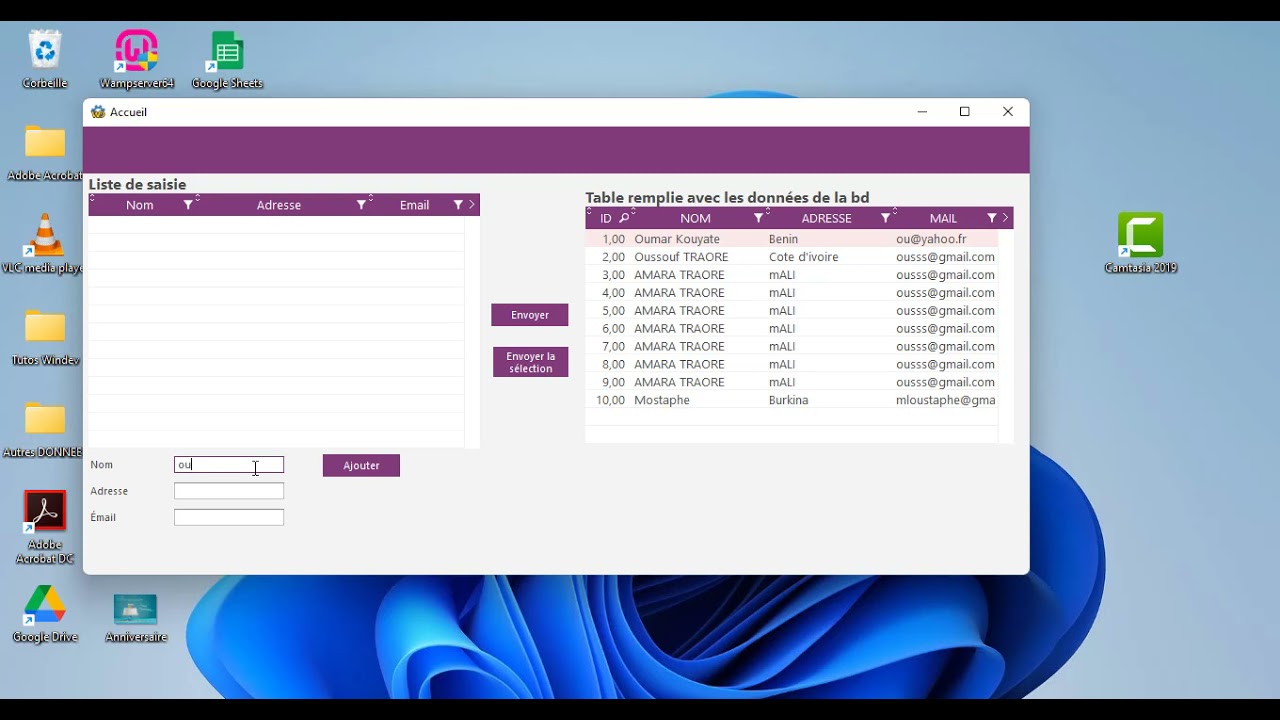Click the Envoyer button
1280x720 pixels.
click(x=530, y=315)
